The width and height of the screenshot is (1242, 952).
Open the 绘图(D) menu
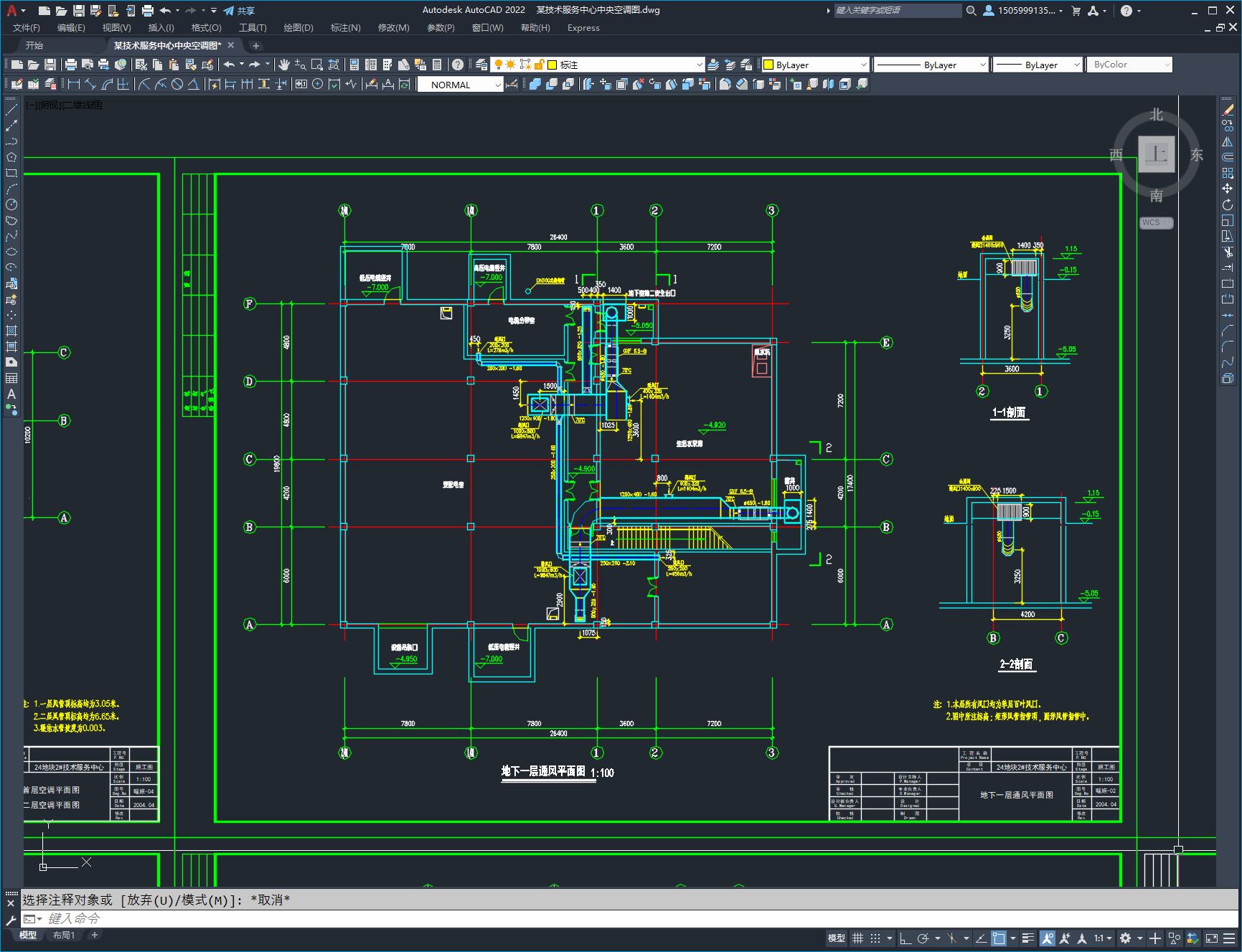[x=298, y=28]
